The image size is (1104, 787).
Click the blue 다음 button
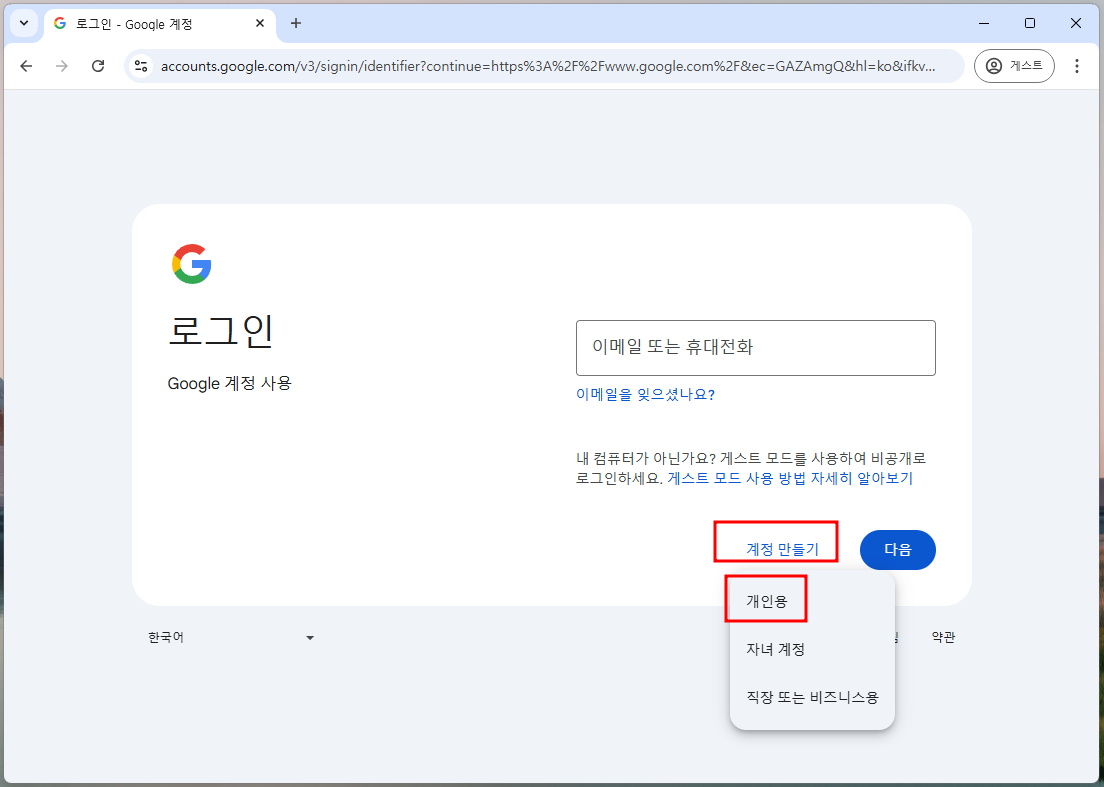[898, 550]
